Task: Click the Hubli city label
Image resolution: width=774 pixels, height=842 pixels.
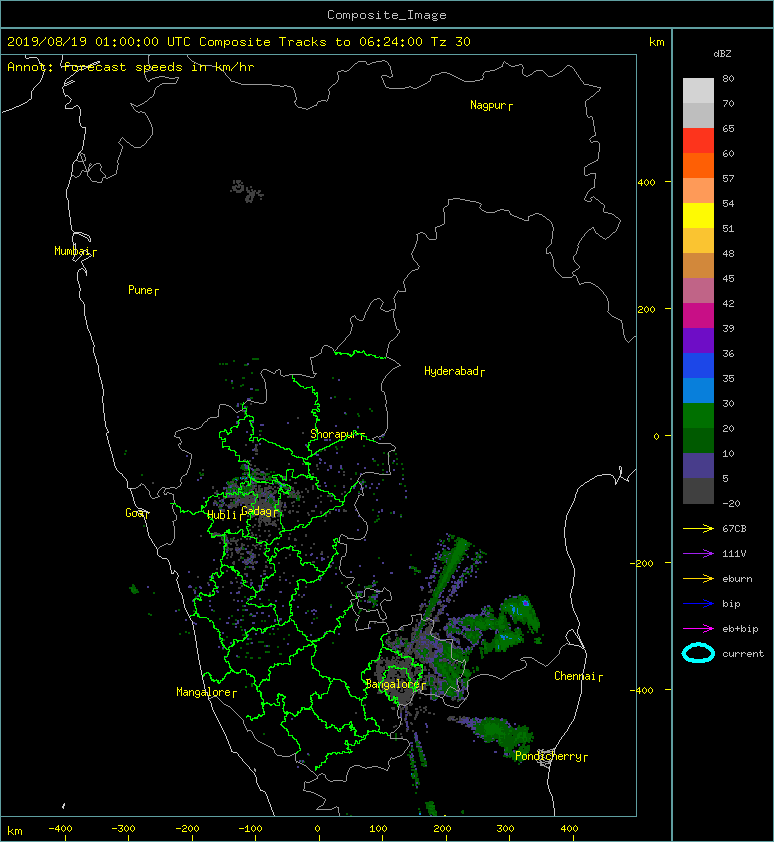Action: click(222, 515)
